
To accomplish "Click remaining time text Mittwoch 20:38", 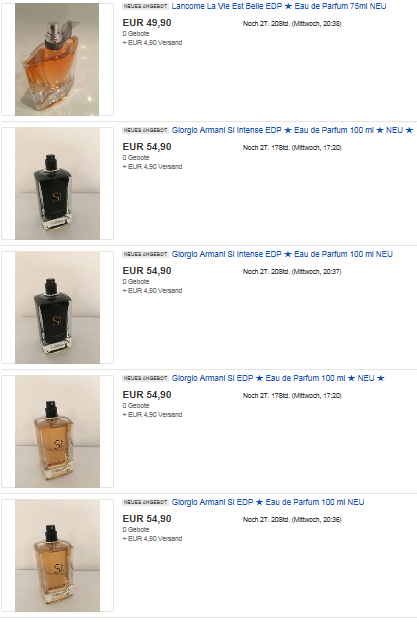I will (x=292, y=24).
